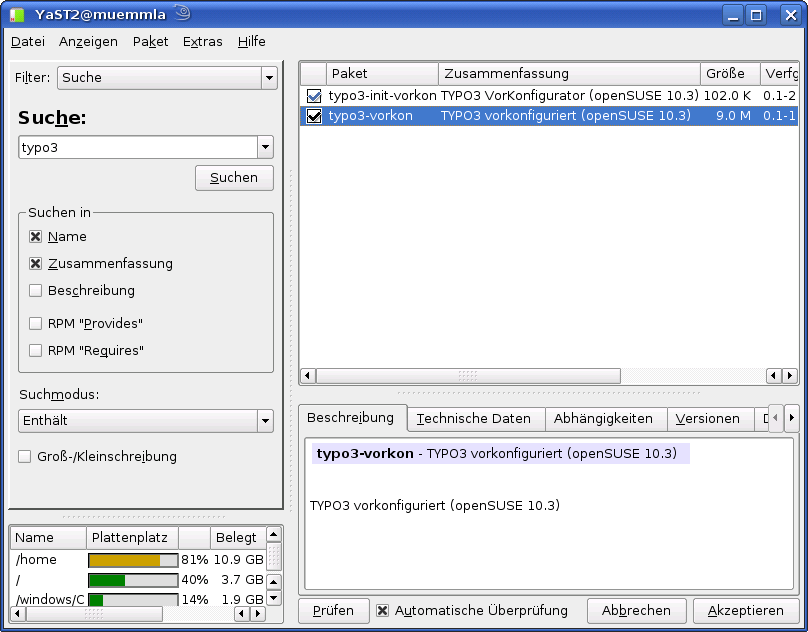Viewport: 808px width, 632px height.
Task: Select the typo3-vorkon package name
Action: point(371,116)
